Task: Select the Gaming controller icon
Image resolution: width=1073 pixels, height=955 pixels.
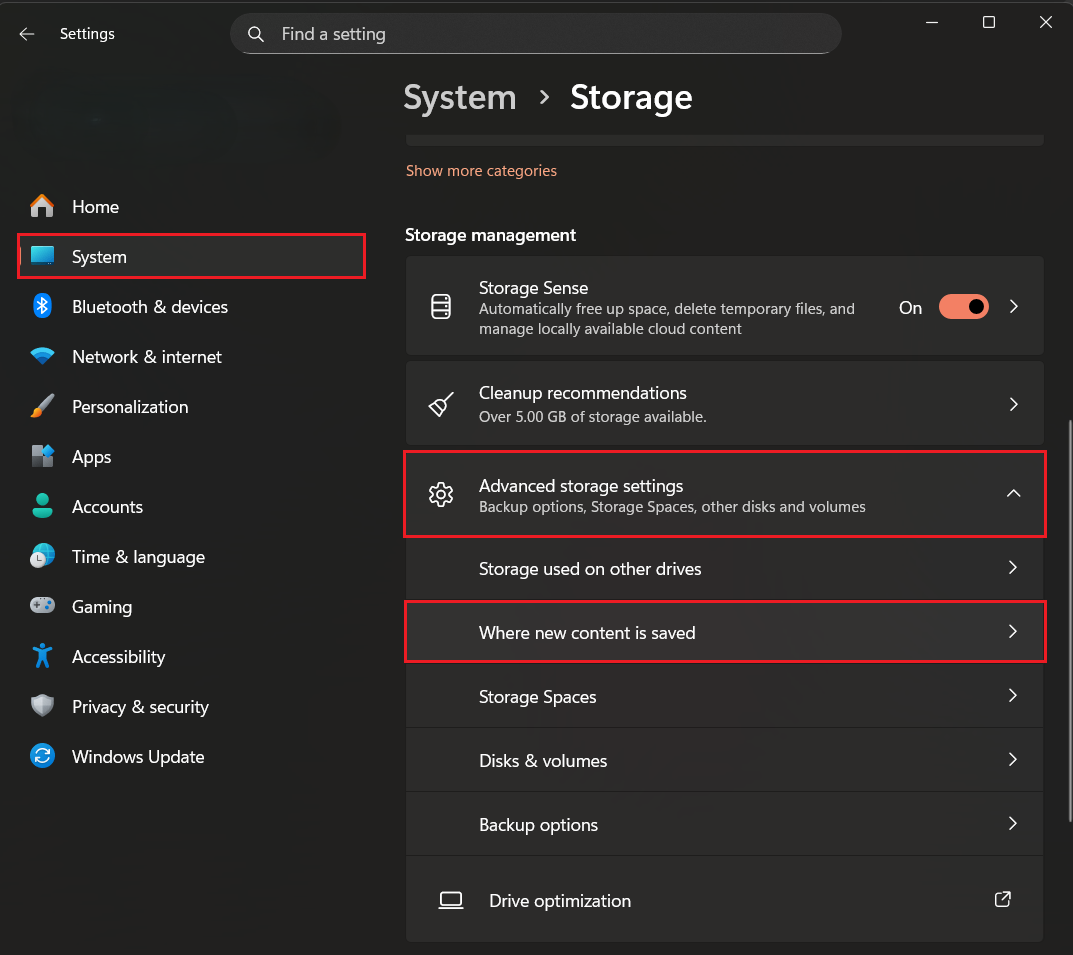Action: point(40,606)
